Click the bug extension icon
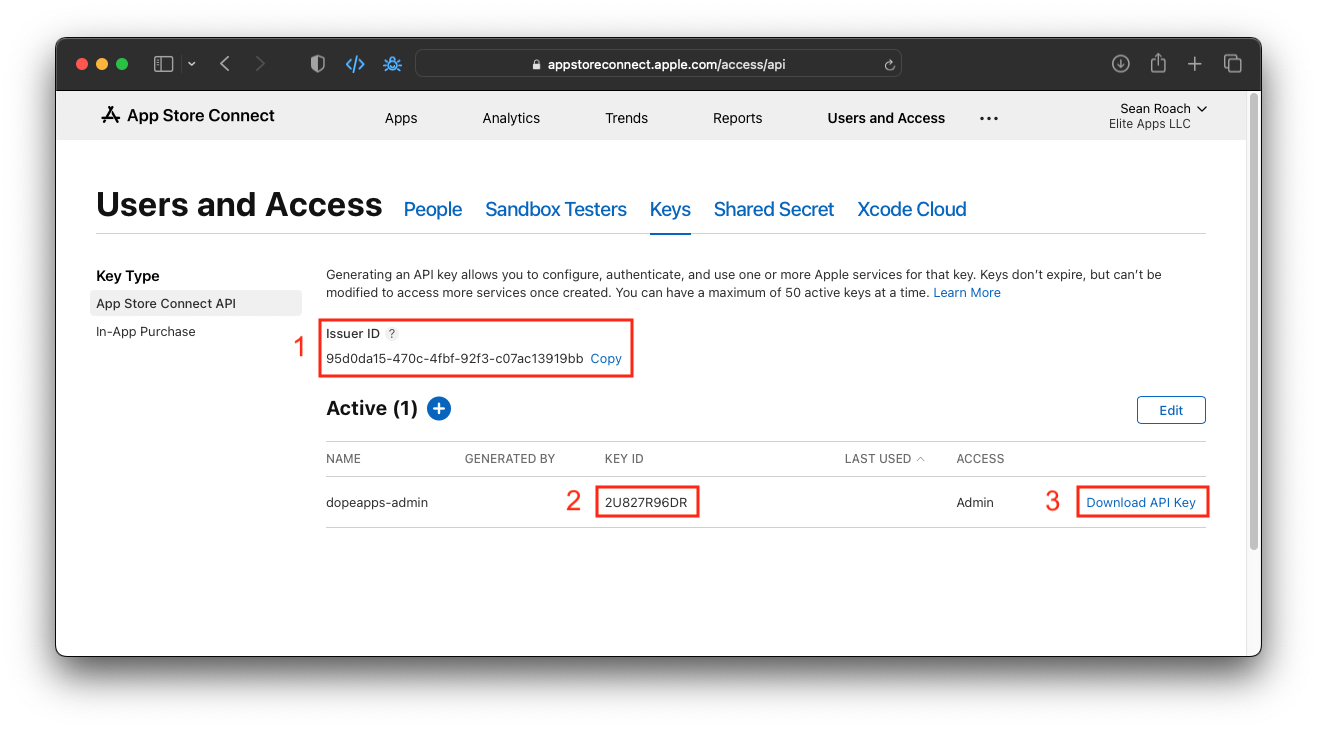Image resolution: width=1317 pixels, height=730 pixels. pos(392,64)
